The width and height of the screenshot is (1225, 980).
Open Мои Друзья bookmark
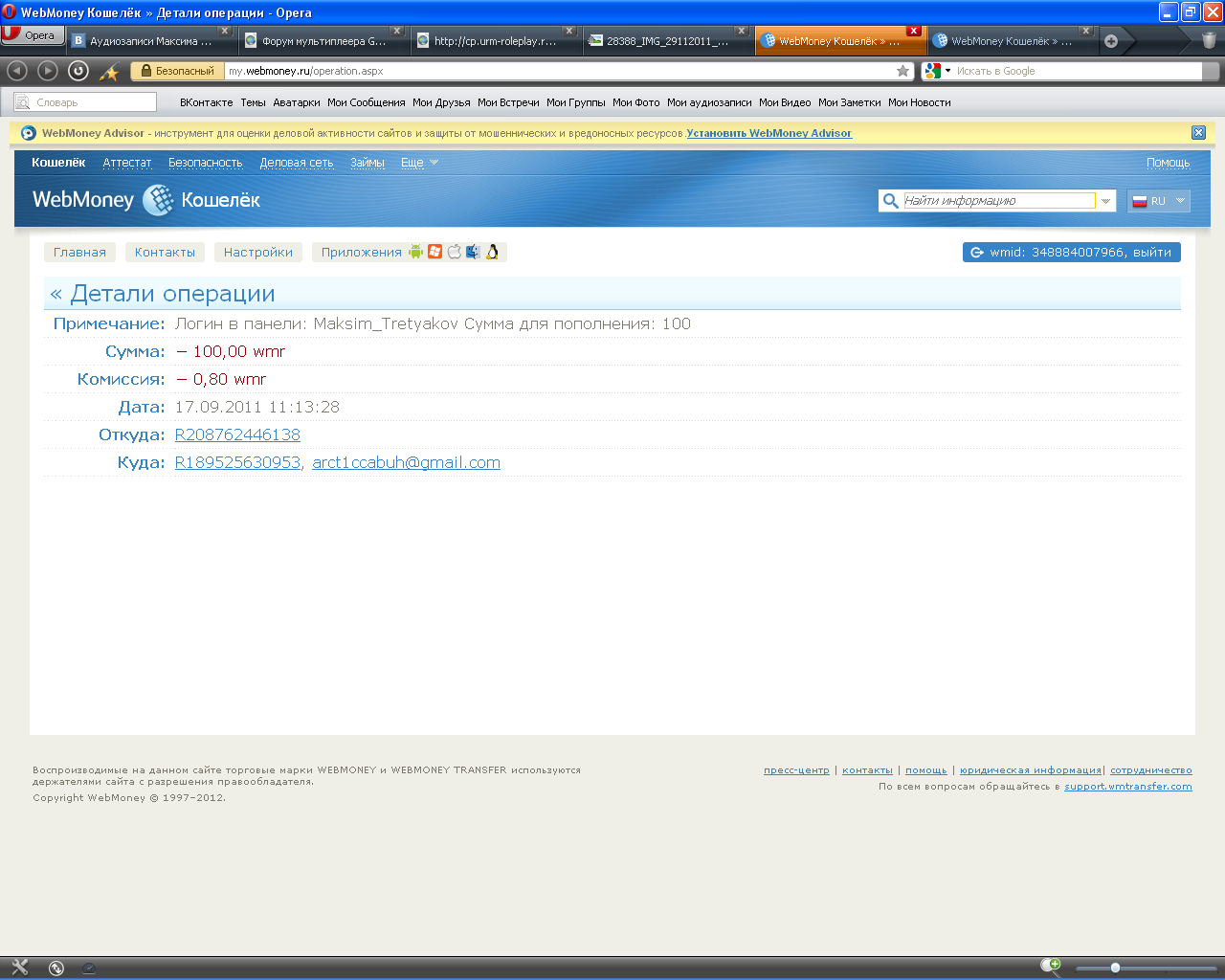click(441, 102)
